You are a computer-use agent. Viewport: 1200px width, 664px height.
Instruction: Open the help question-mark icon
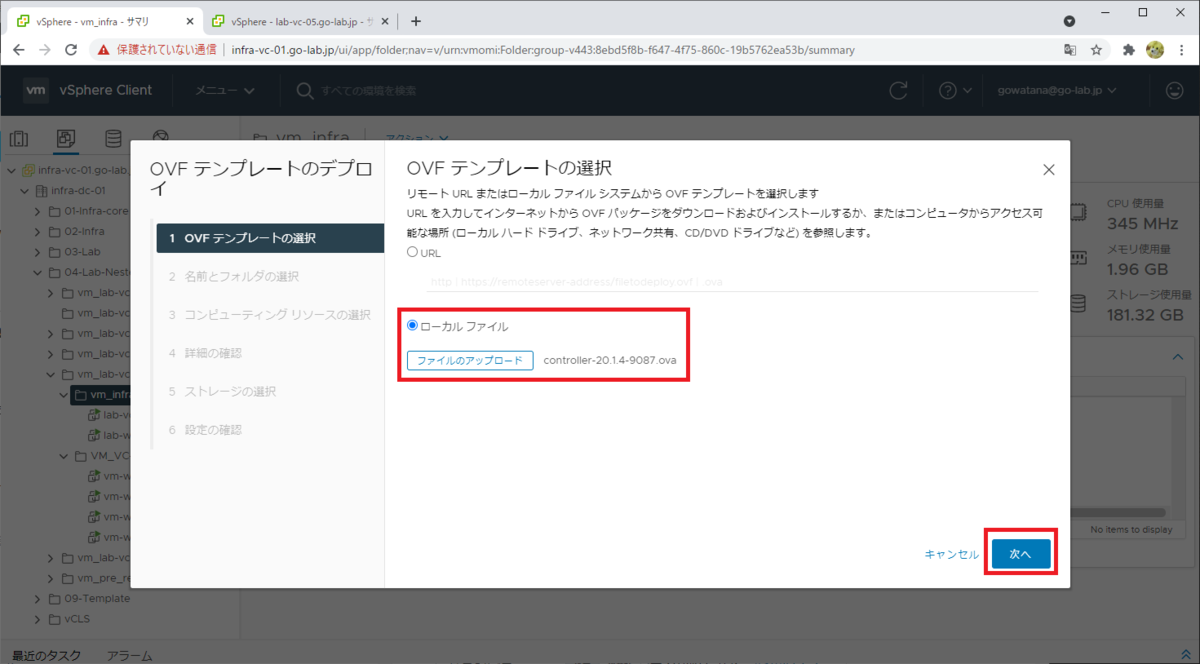(950, 90)
